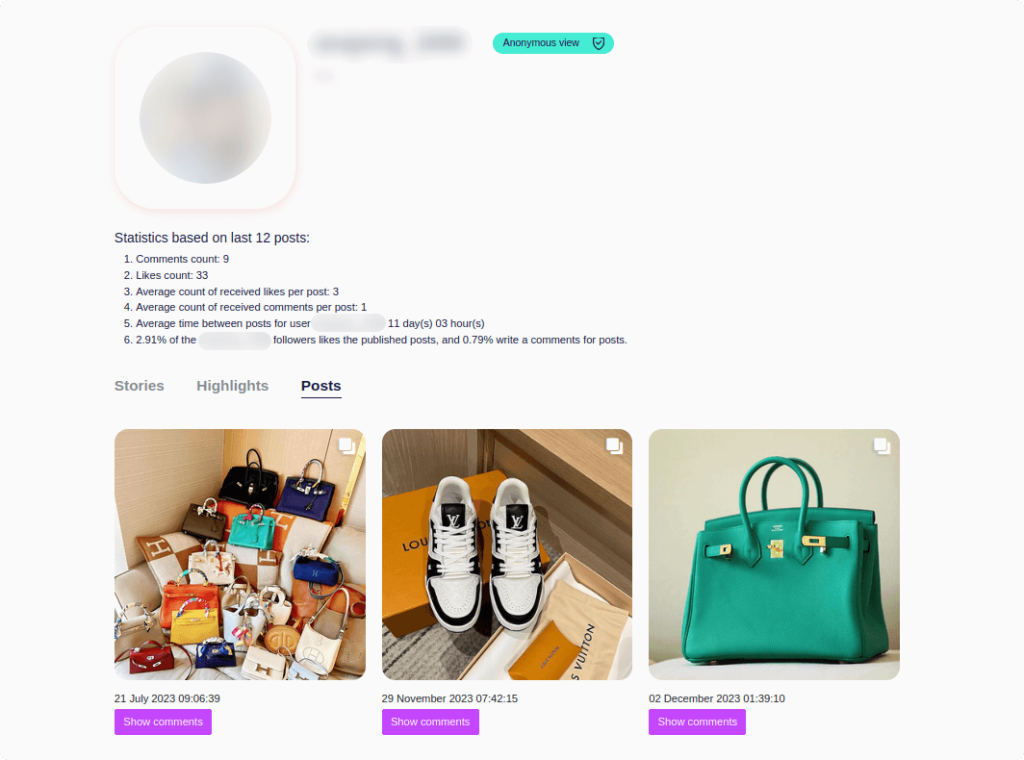Open the green Birkin bag post thumbnail

tap(774, 554)
